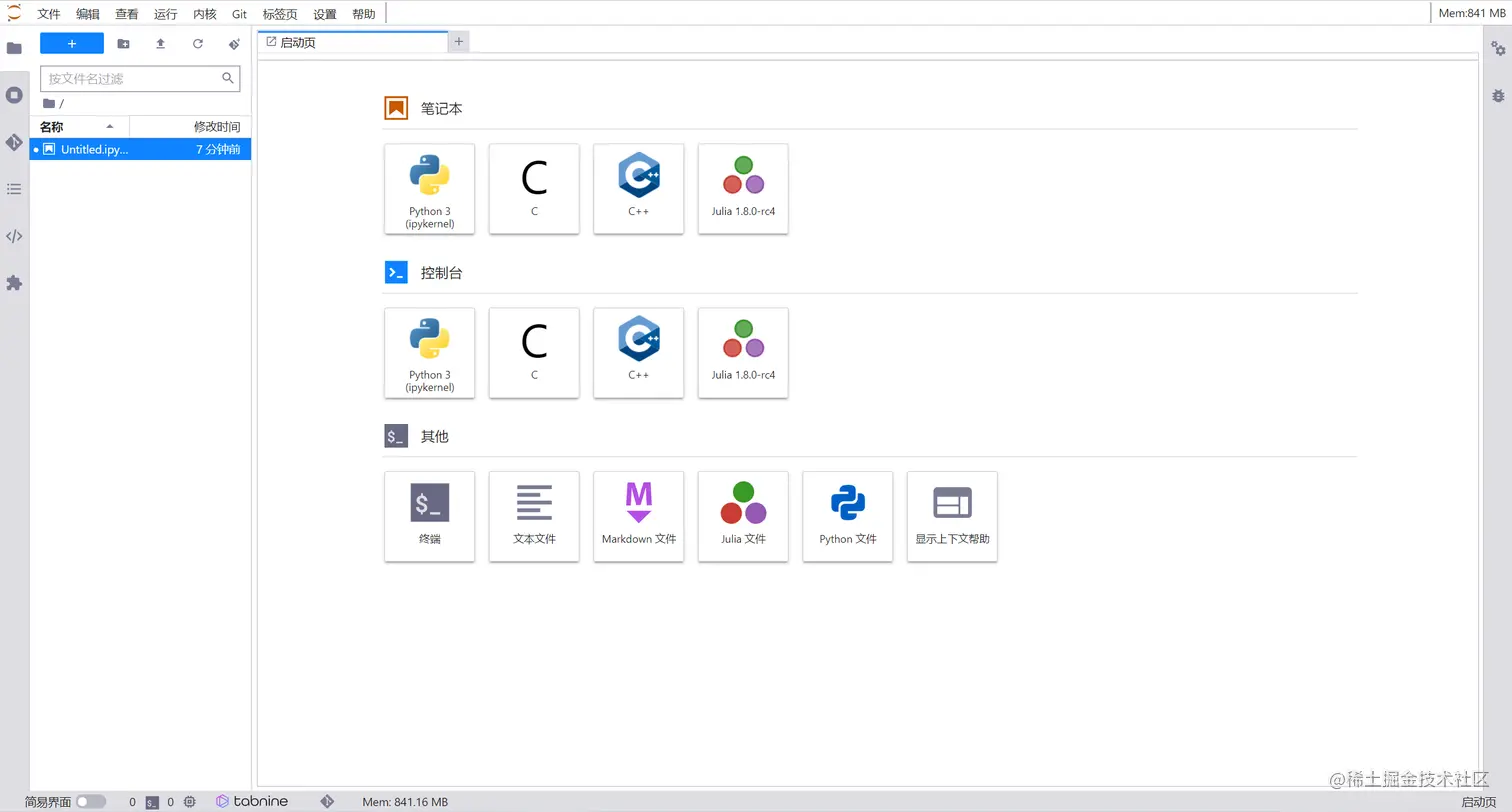Launch 终端 terminal

pos(430,517)
